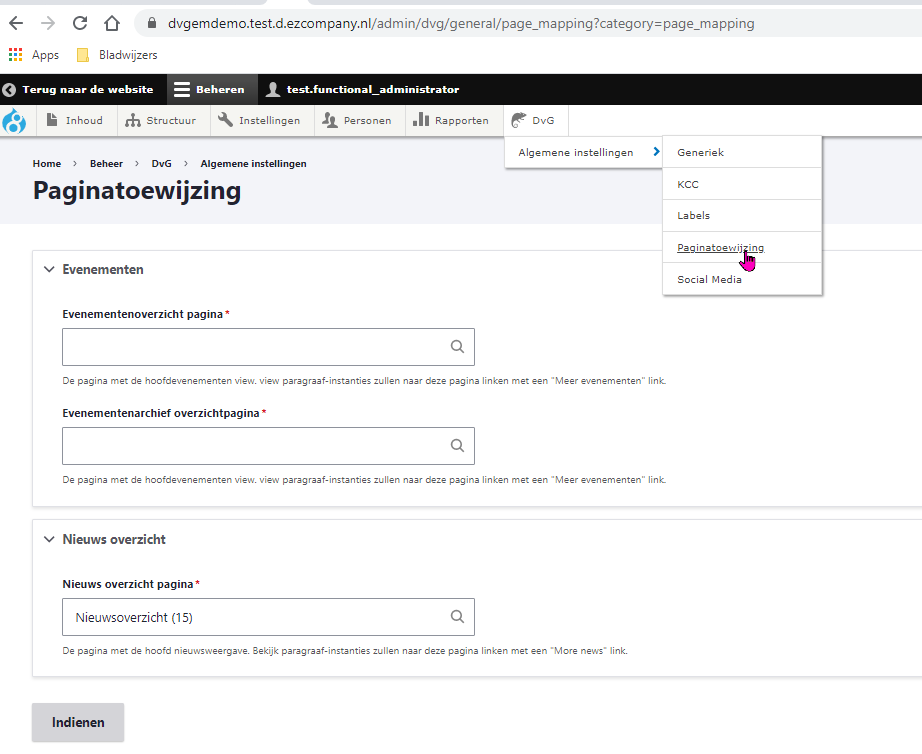Click the Drupal droplet home icon
Image resolution: width=922 pixels, height=754 pixels.
(15, 121)
